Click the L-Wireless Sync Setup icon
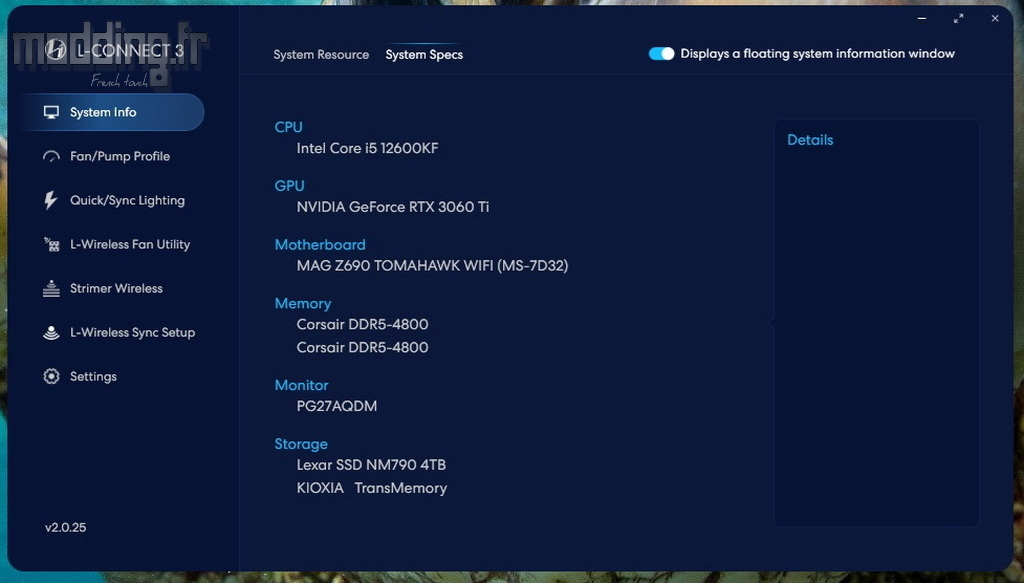The image size is (1024, 583). coord(51,332)
